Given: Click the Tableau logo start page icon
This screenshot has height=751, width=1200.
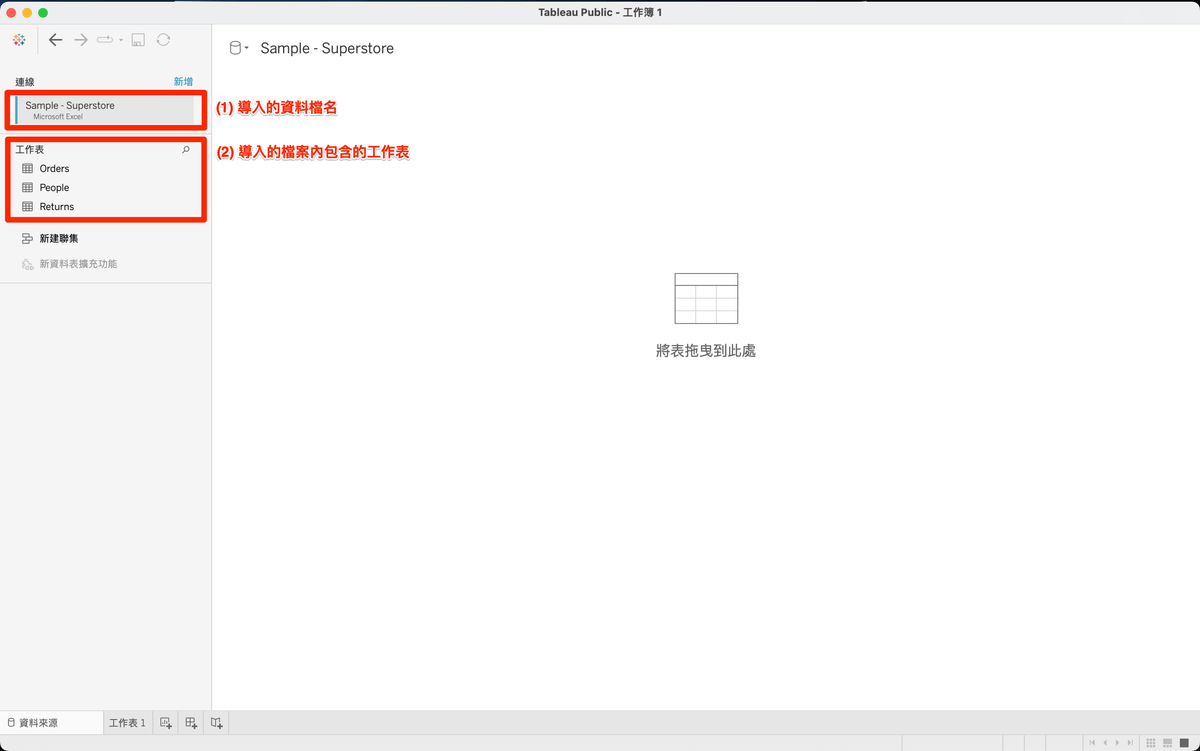Looking at the screenshot, I should click(19, 40).
